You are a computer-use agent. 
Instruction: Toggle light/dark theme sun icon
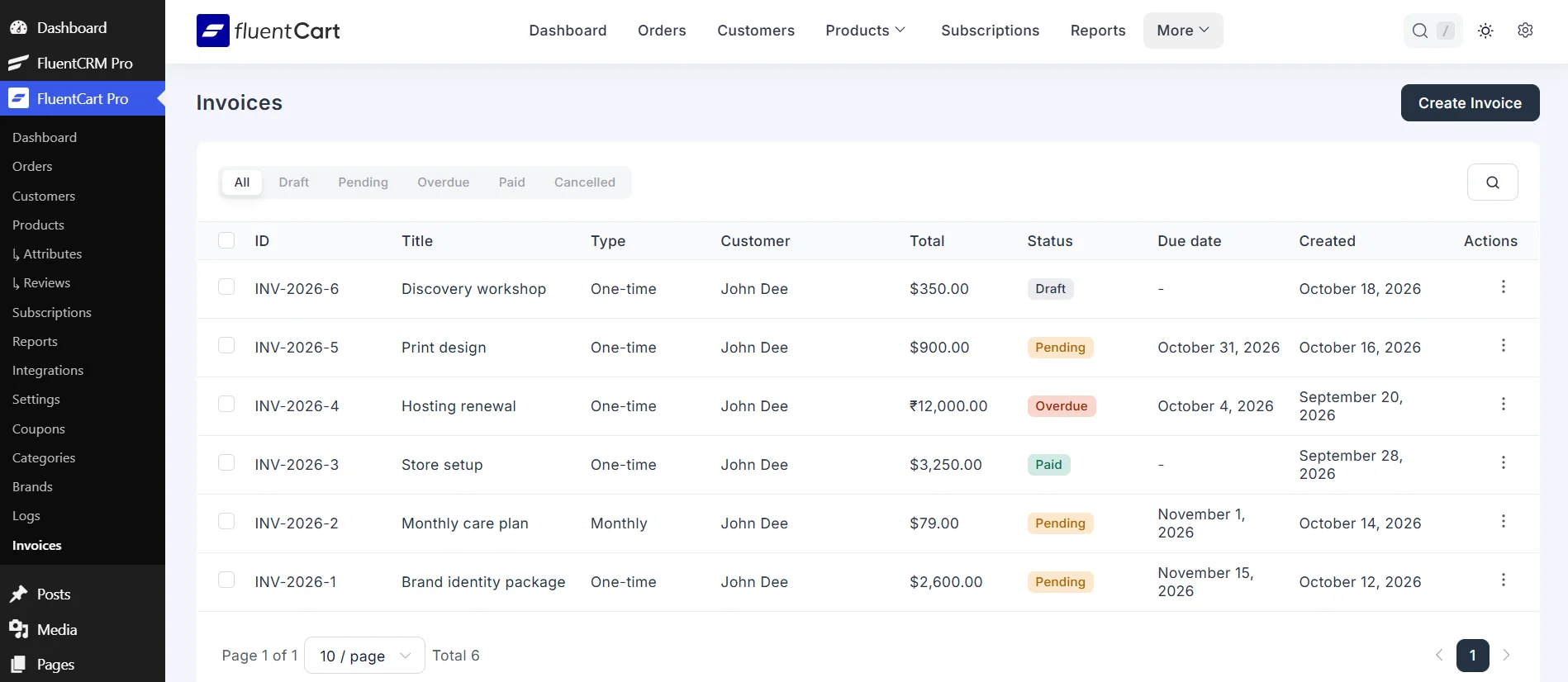point(1485,31)
